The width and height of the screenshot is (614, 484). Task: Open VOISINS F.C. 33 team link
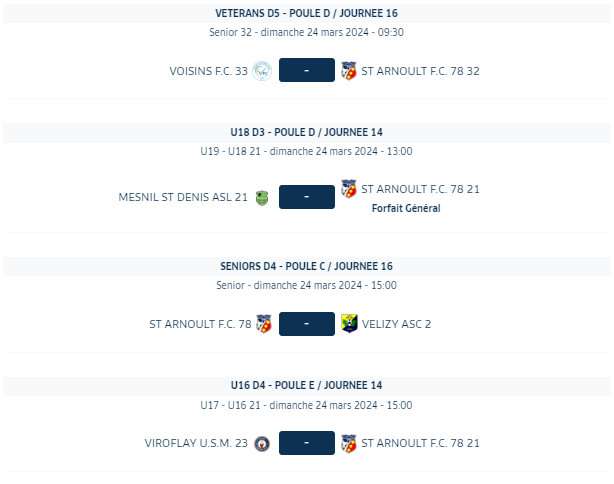(208, 71)
